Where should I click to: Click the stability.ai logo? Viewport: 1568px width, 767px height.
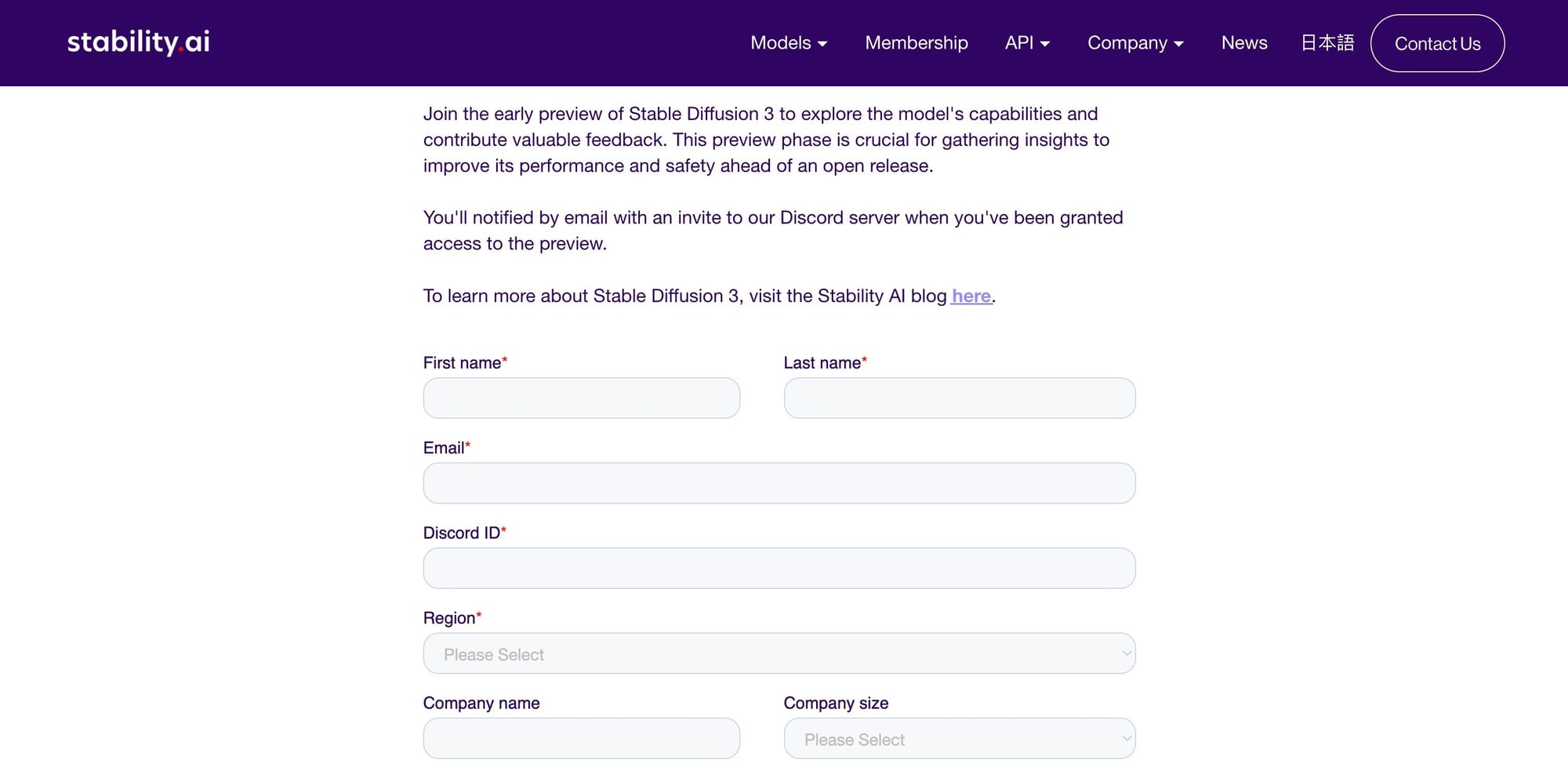point(138,42)
